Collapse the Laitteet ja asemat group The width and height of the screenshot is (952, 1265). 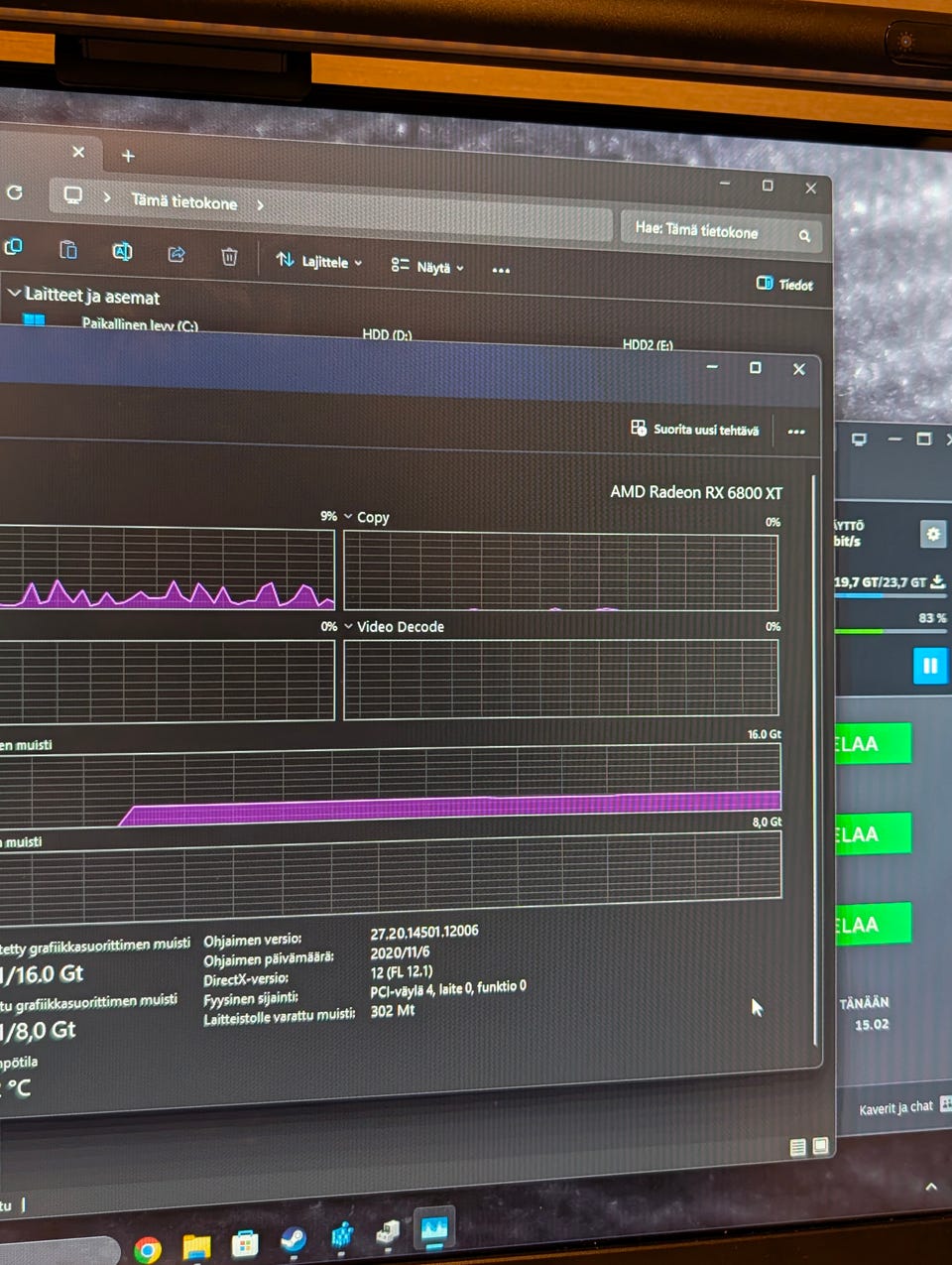point(14,293)
